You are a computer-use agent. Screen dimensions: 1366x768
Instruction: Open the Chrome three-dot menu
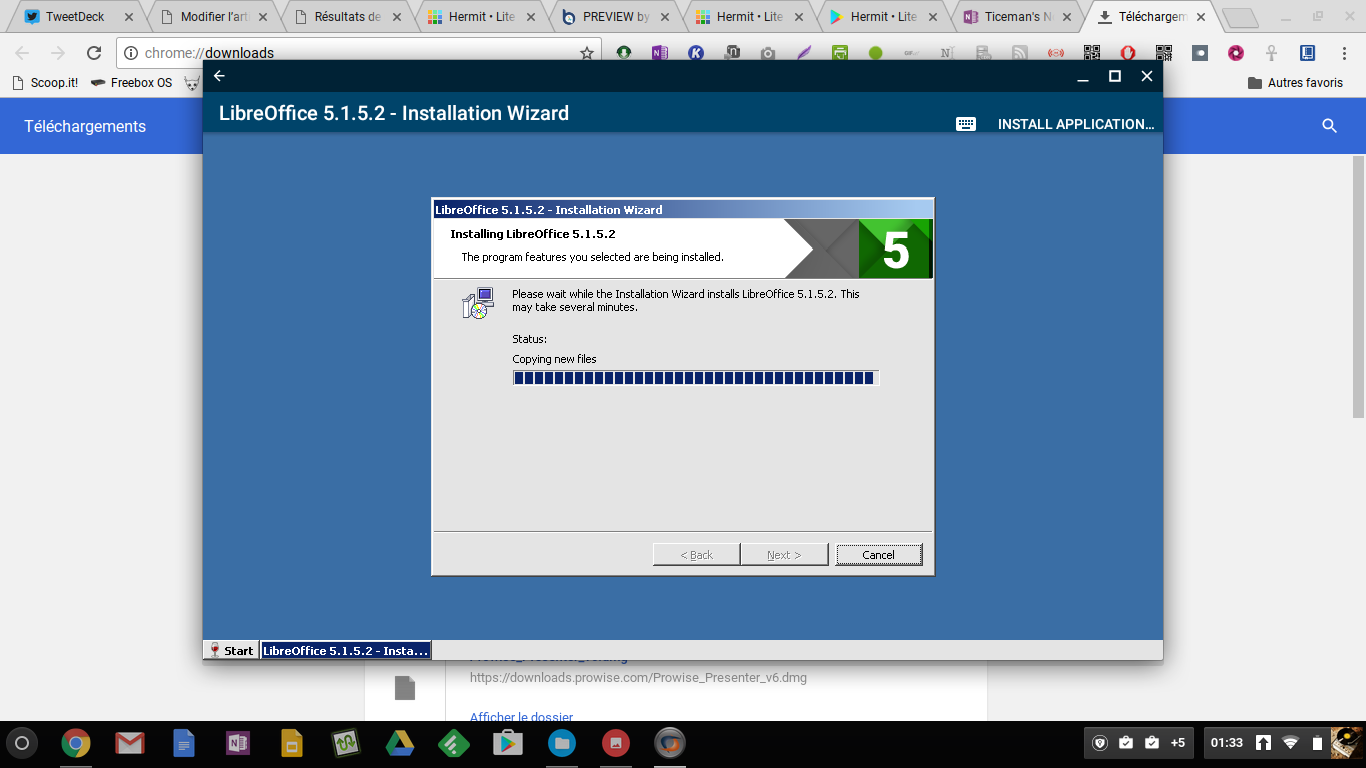(x=1343, y=53)
